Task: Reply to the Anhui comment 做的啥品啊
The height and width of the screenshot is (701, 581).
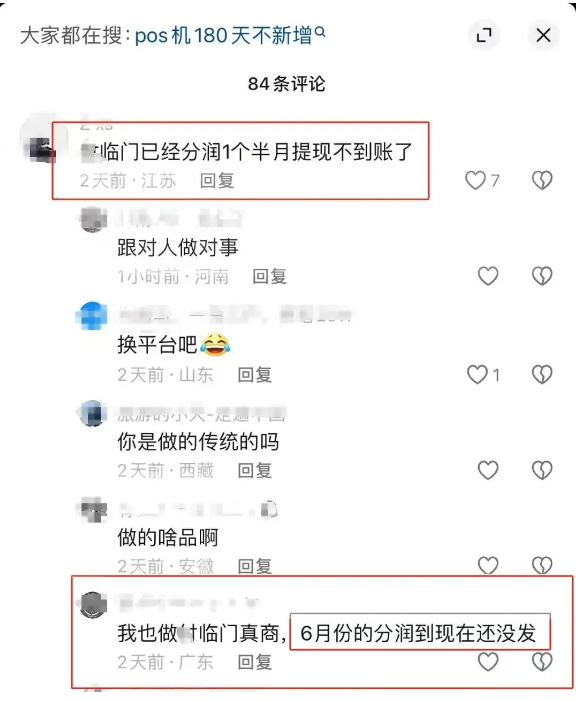Action: coord(255,566)
